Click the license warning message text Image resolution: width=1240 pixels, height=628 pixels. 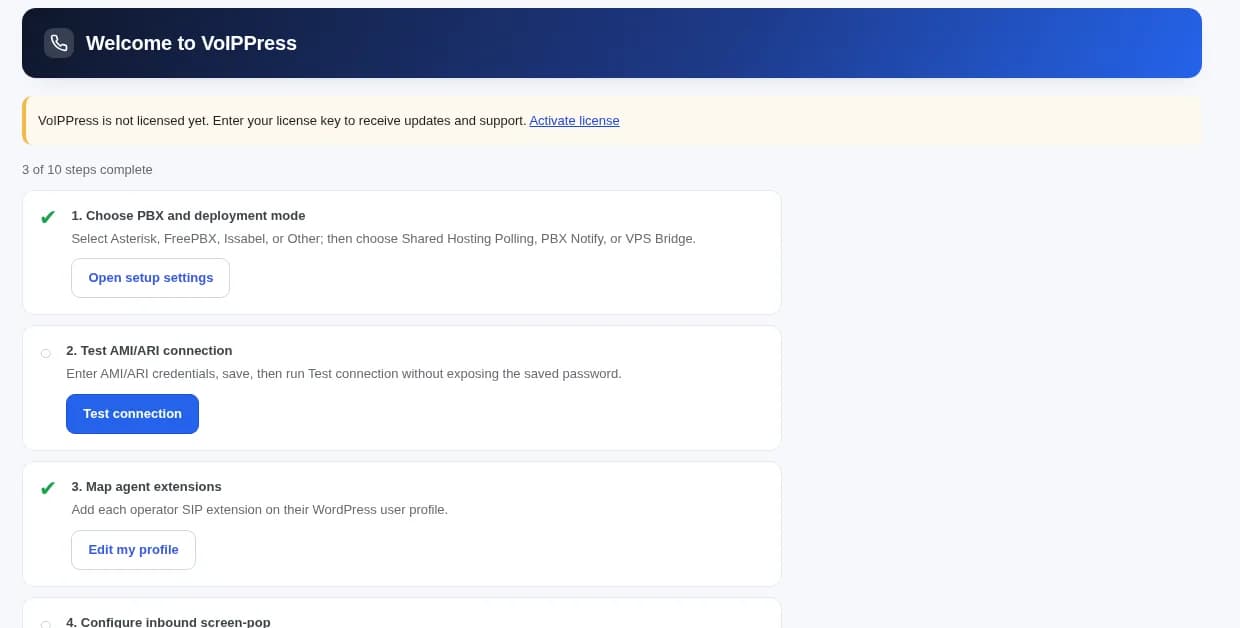pyautogui.click(x=282, y=121)
